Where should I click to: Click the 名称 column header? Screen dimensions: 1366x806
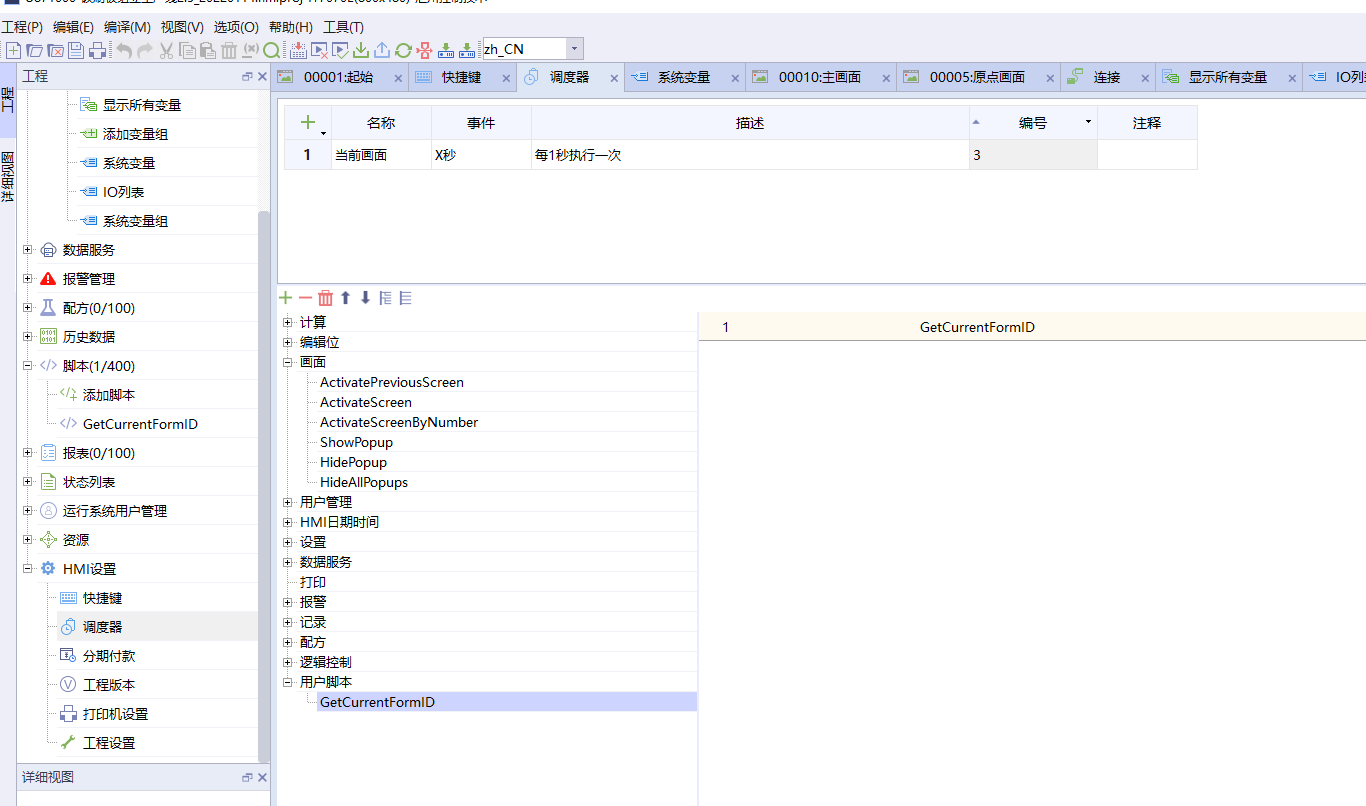[381, 123]
